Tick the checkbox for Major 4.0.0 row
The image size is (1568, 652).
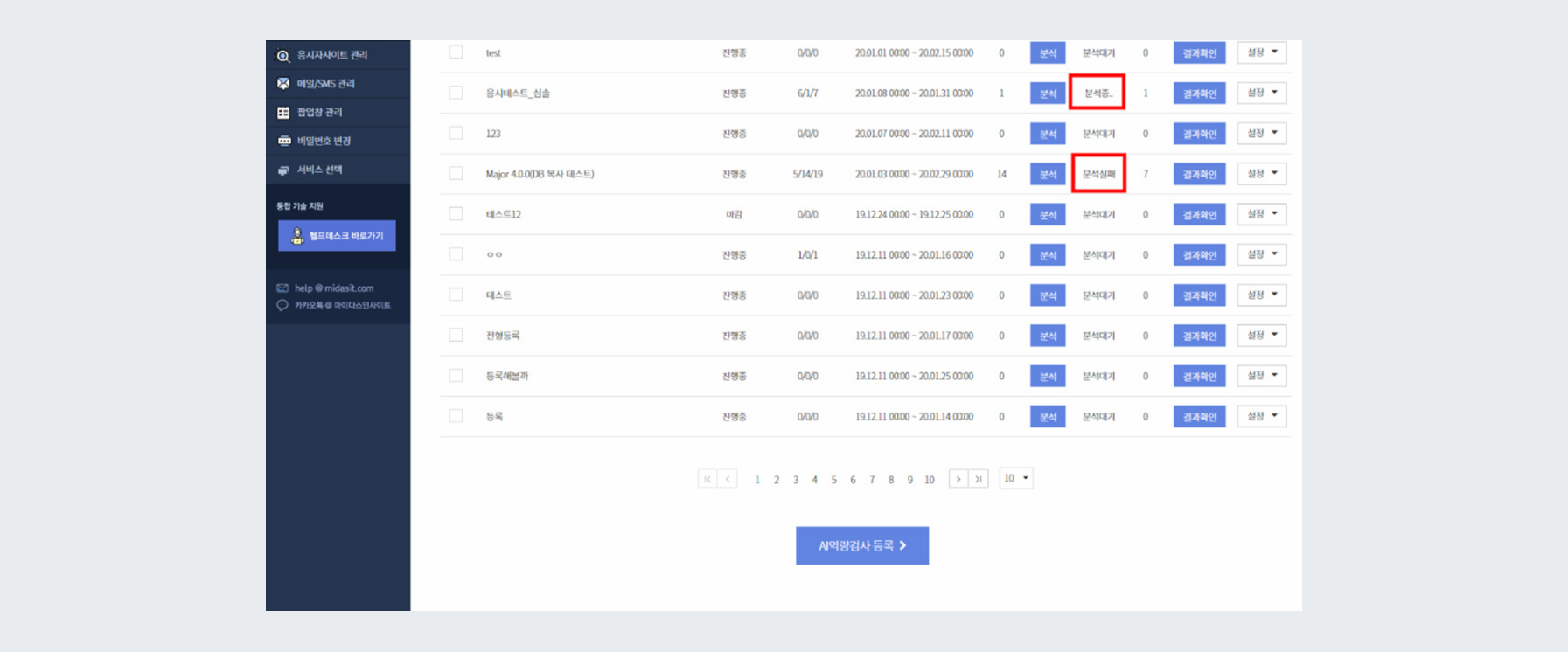[456, 173]
